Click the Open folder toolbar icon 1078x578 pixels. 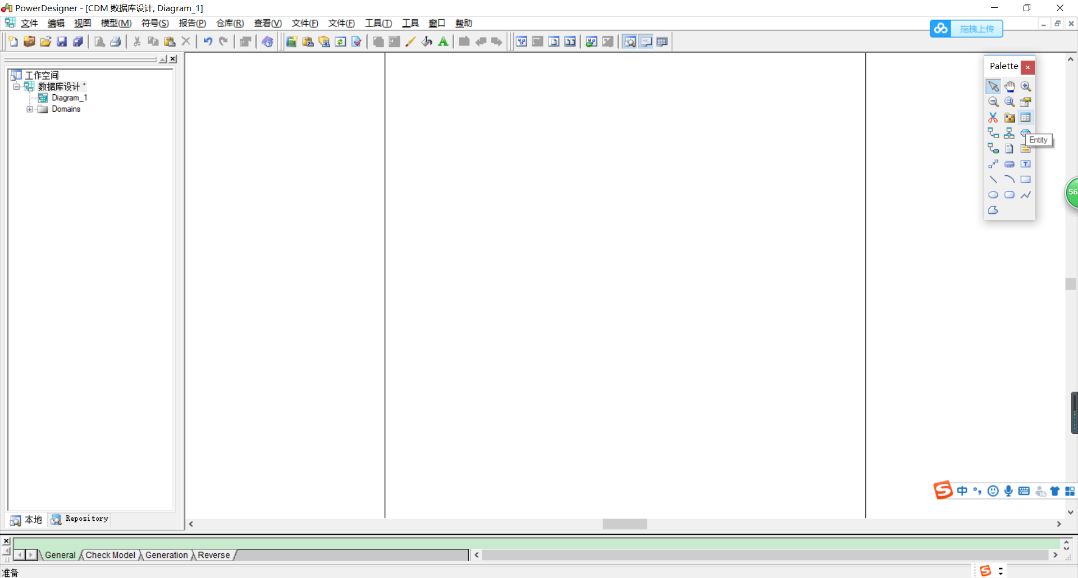(x=45, y=42)
